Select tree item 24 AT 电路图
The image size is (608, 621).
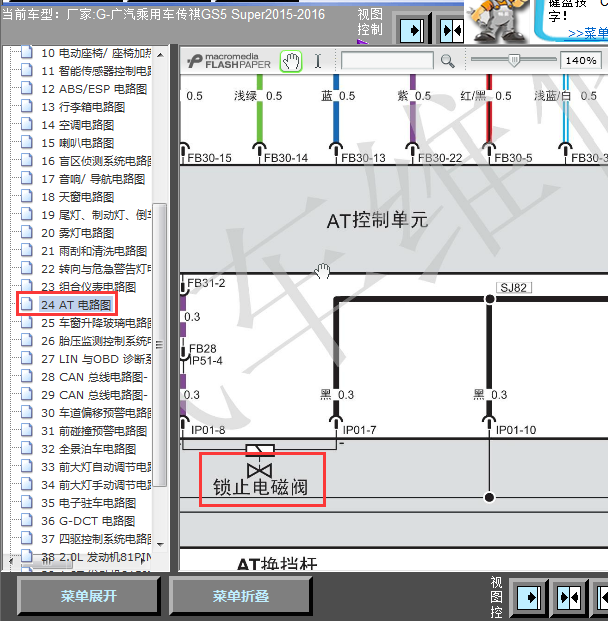[76, 305]
